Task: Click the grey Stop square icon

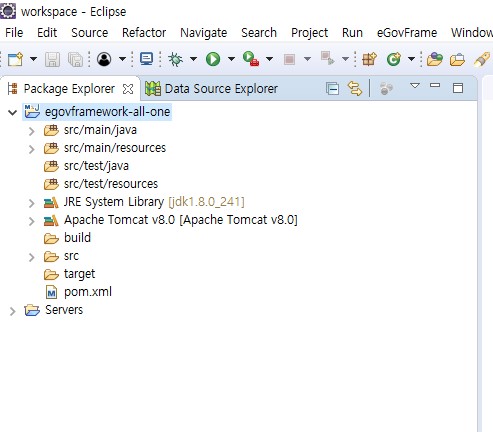Action: coord(289,60)
